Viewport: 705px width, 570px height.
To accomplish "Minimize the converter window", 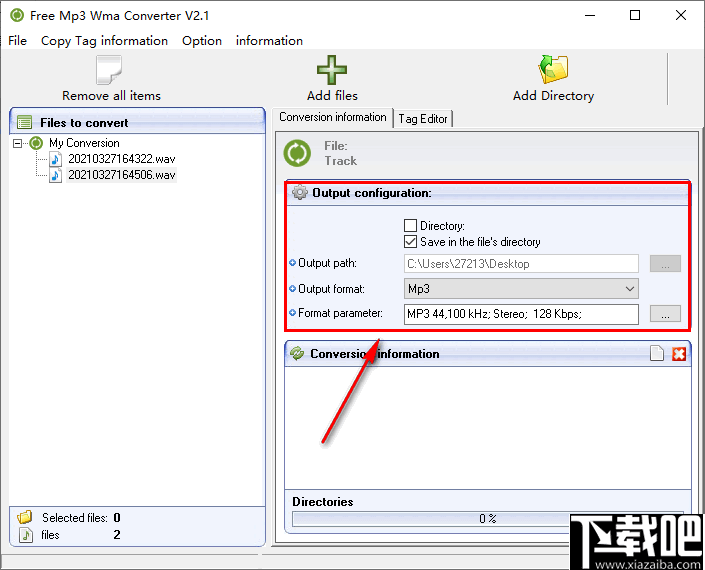I will tap(590, 15).
